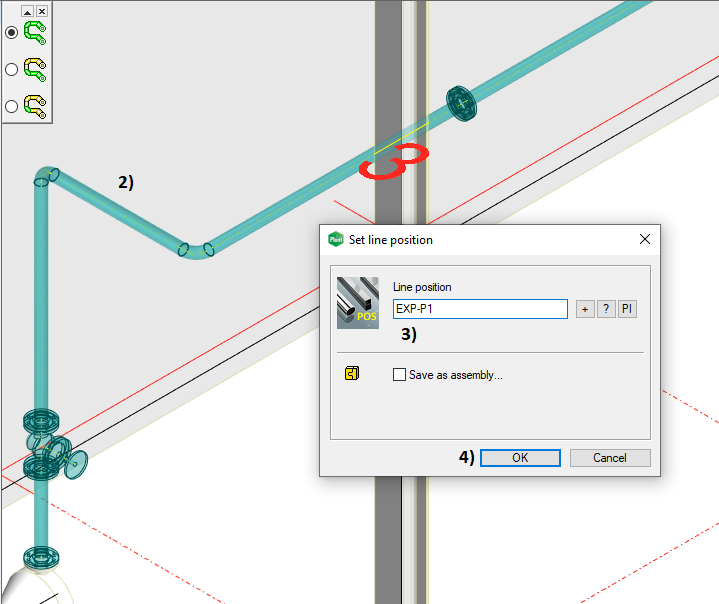The image size is (719, 604).
Task: Select the valve assembly on the vertical pipe
Action: [x=54, y=446]
